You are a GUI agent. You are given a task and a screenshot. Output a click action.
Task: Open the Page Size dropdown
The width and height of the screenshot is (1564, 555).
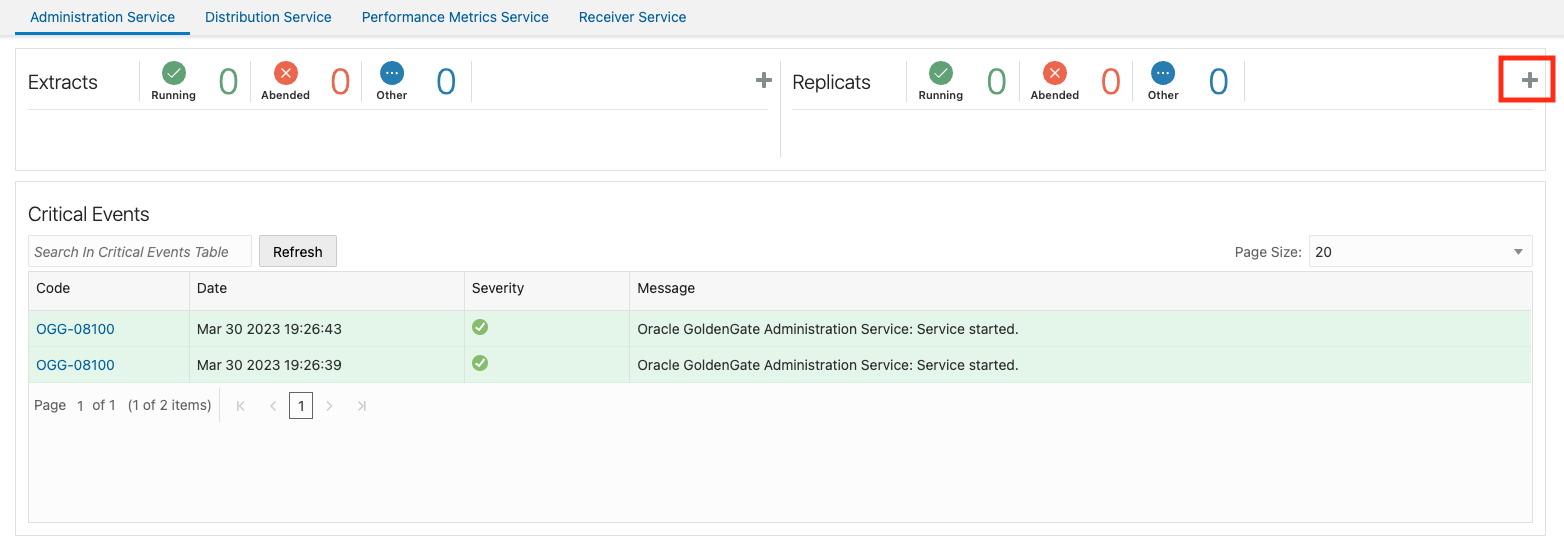(1420, 252)
